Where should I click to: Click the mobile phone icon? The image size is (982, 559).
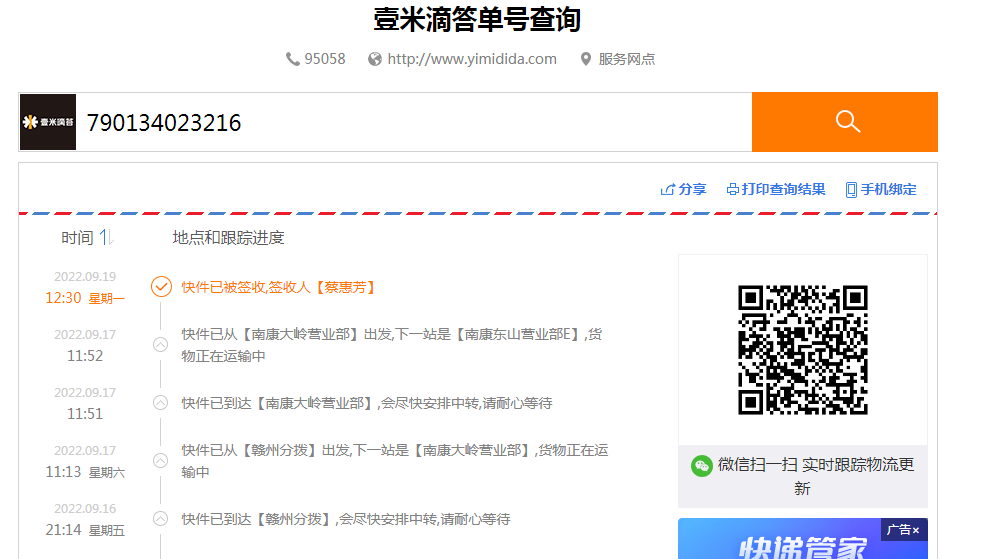(851, 190)
